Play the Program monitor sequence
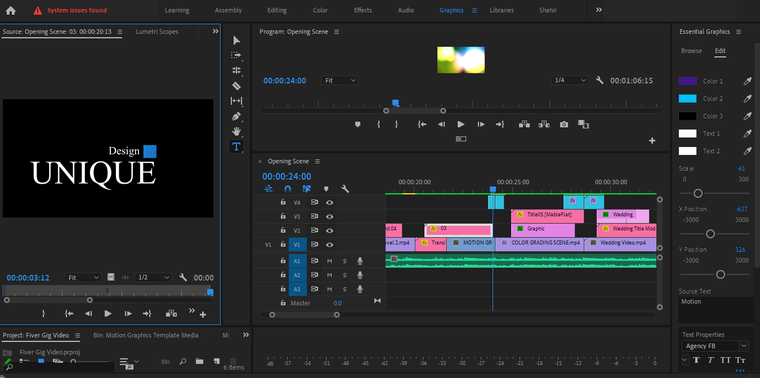This screenshot has height=378, width=760. coord(460,125)
